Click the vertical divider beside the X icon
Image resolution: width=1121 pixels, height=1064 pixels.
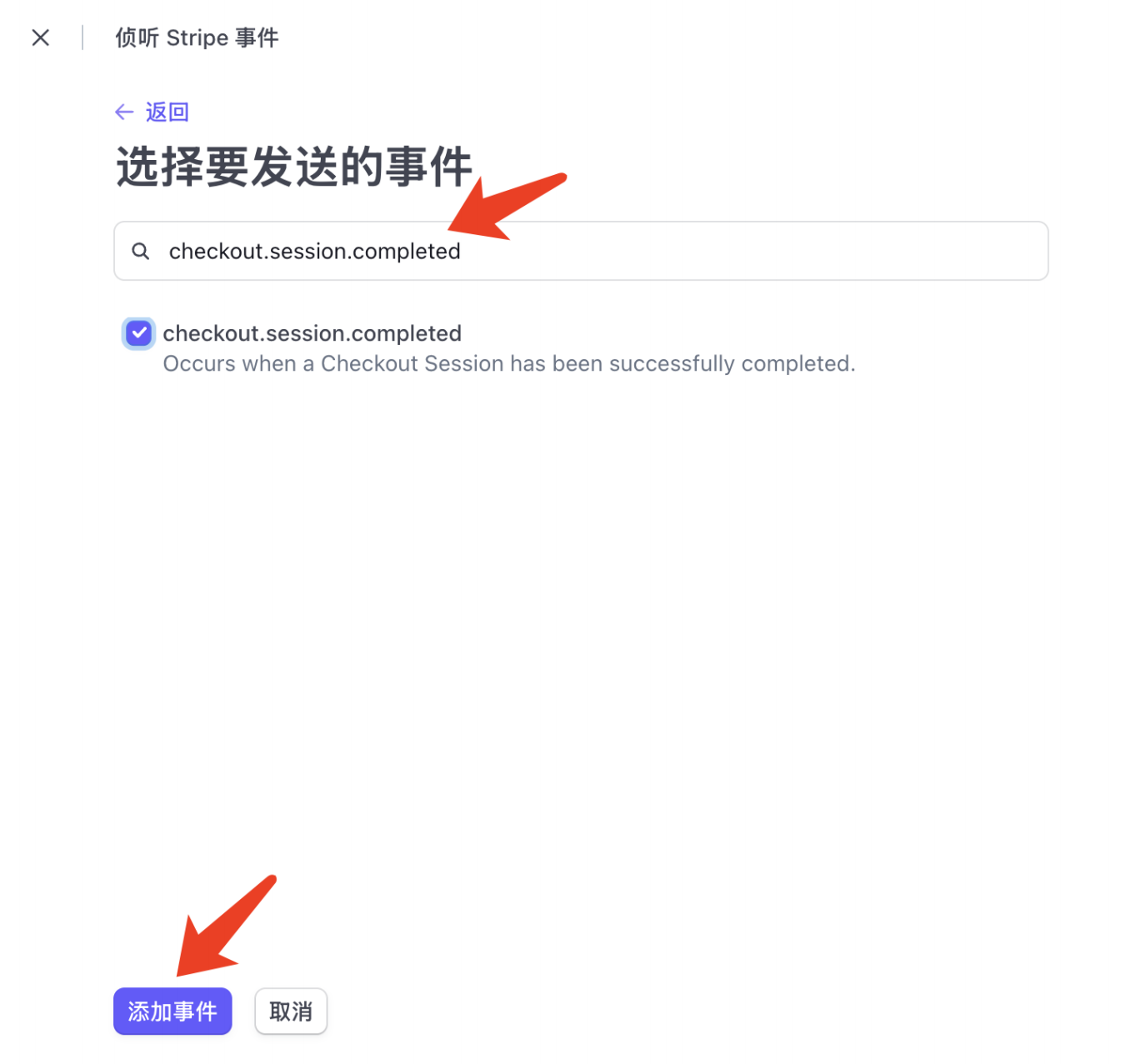click(x=83, y=37)
